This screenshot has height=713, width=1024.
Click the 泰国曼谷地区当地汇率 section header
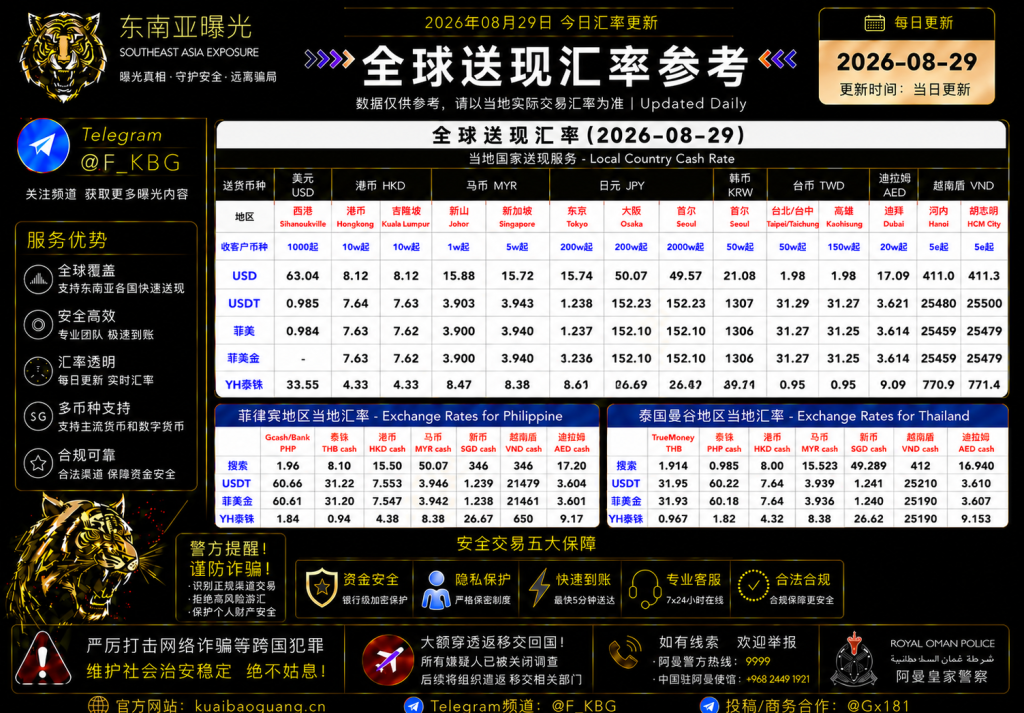(x=807, y=415)
